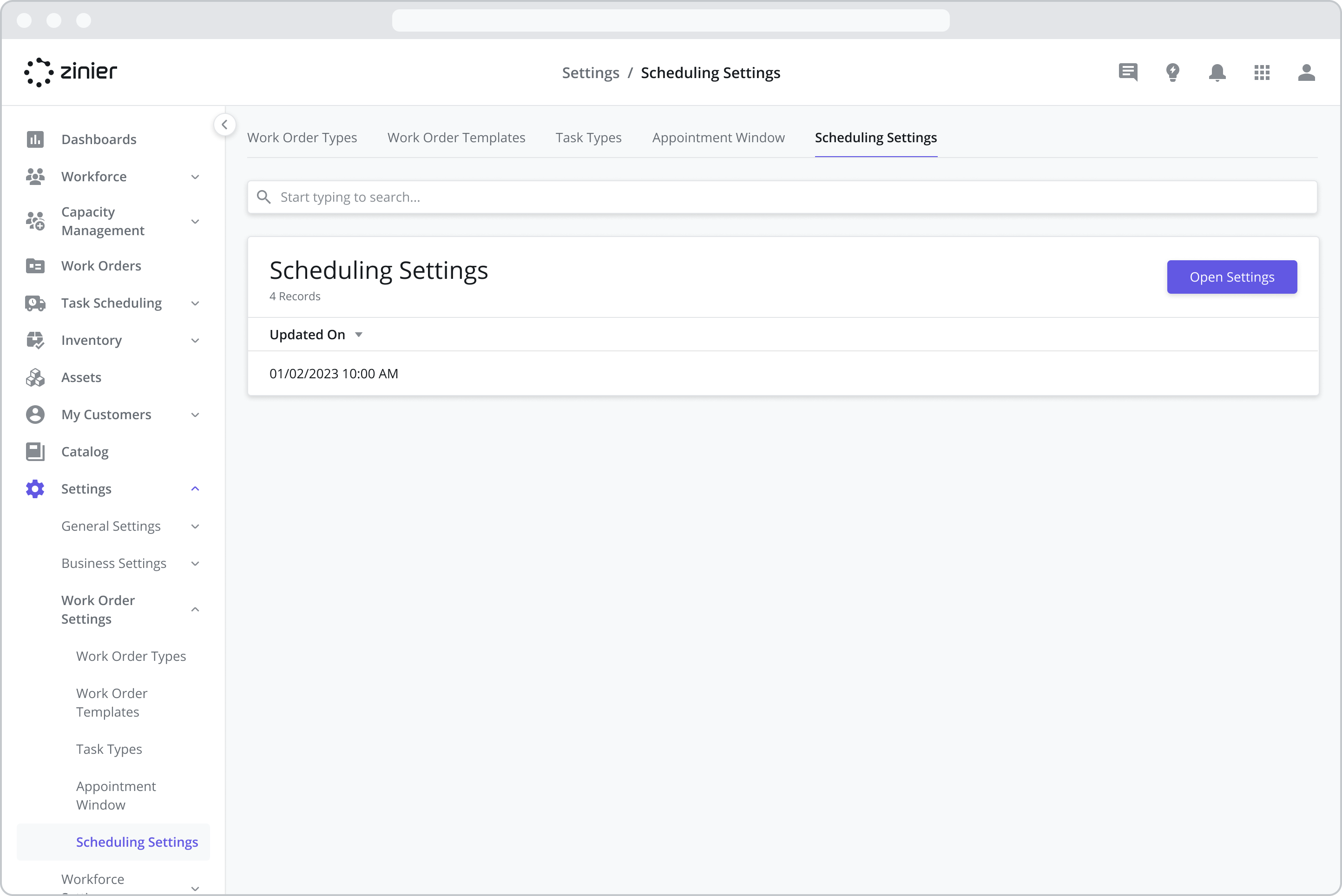The height and width of the screenshot is (896, 1342).
Task: Click the Settings gear icon
Action: point(35,488)
